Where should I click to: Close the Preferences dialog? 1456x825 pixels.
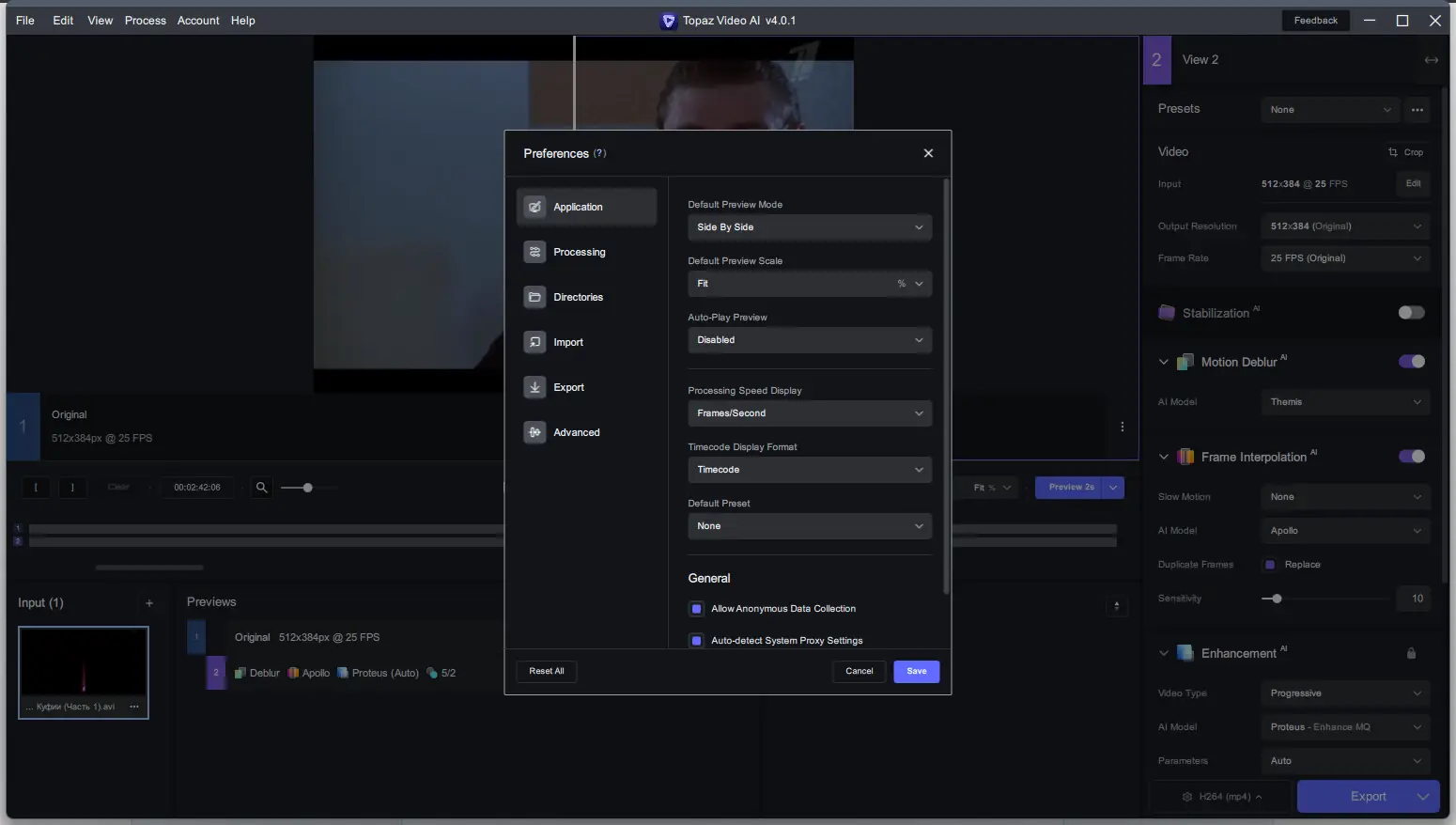click(x=928, y=153)
